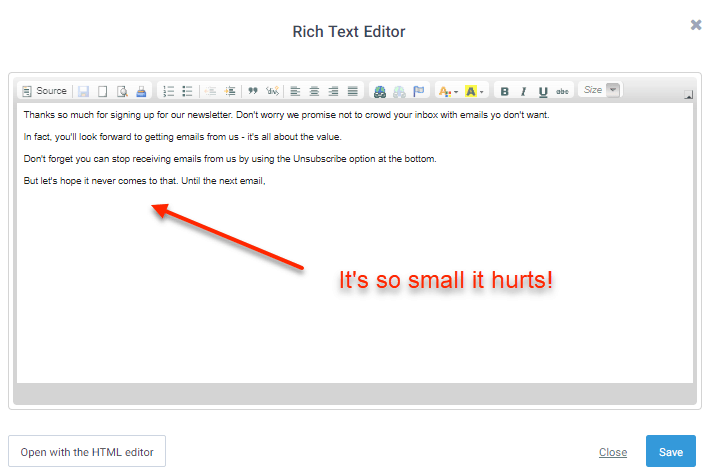This screenshot has height=475, width=710.
Task: Align text to the left
Action: point(295,91)
